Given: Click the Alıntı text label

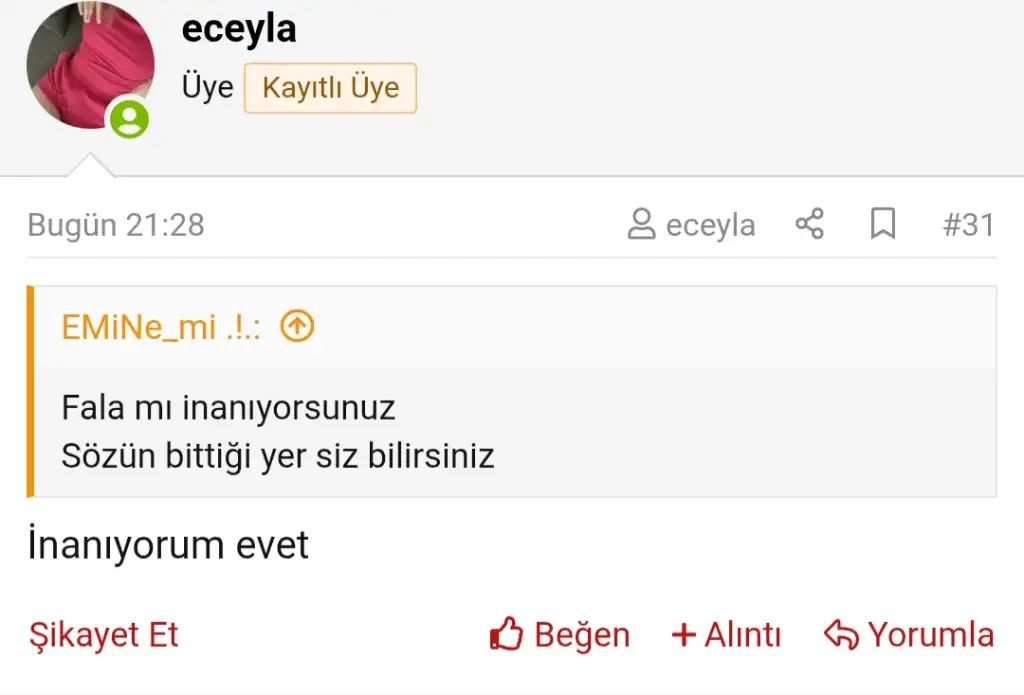Looking at the screenshot, I should 742,635.
